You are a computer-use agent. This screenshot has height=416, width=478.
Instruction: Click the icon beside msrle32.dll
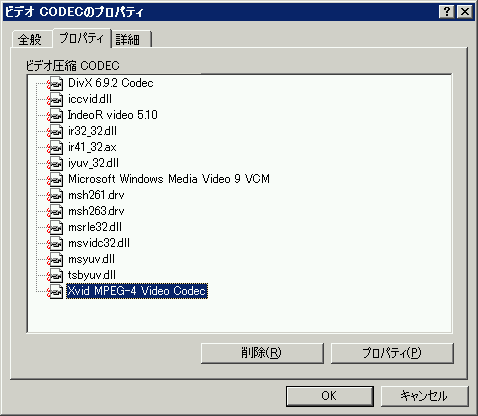55,227
